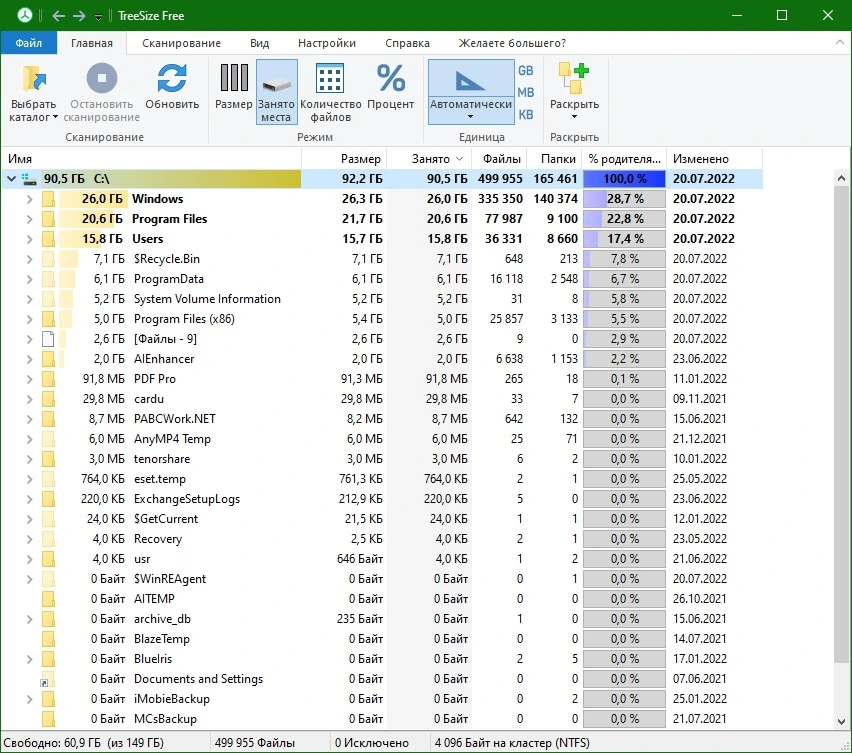This screenshot has width=852, height=753.
Task: Click the Documents and Settings shortcut icon
Action: (x=48, y=679)
